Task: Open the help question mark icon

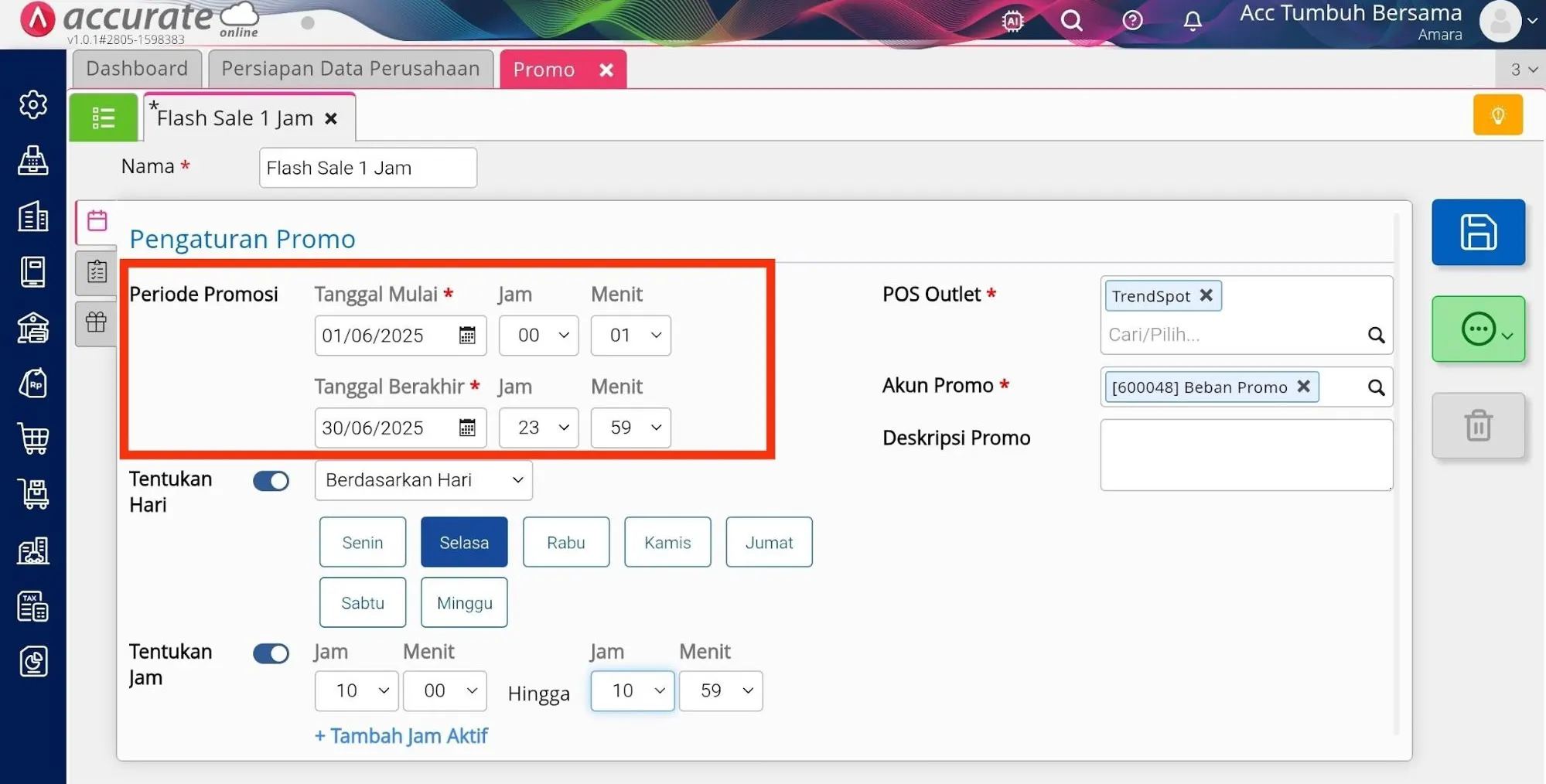Action: click(x=1132, y=20)
